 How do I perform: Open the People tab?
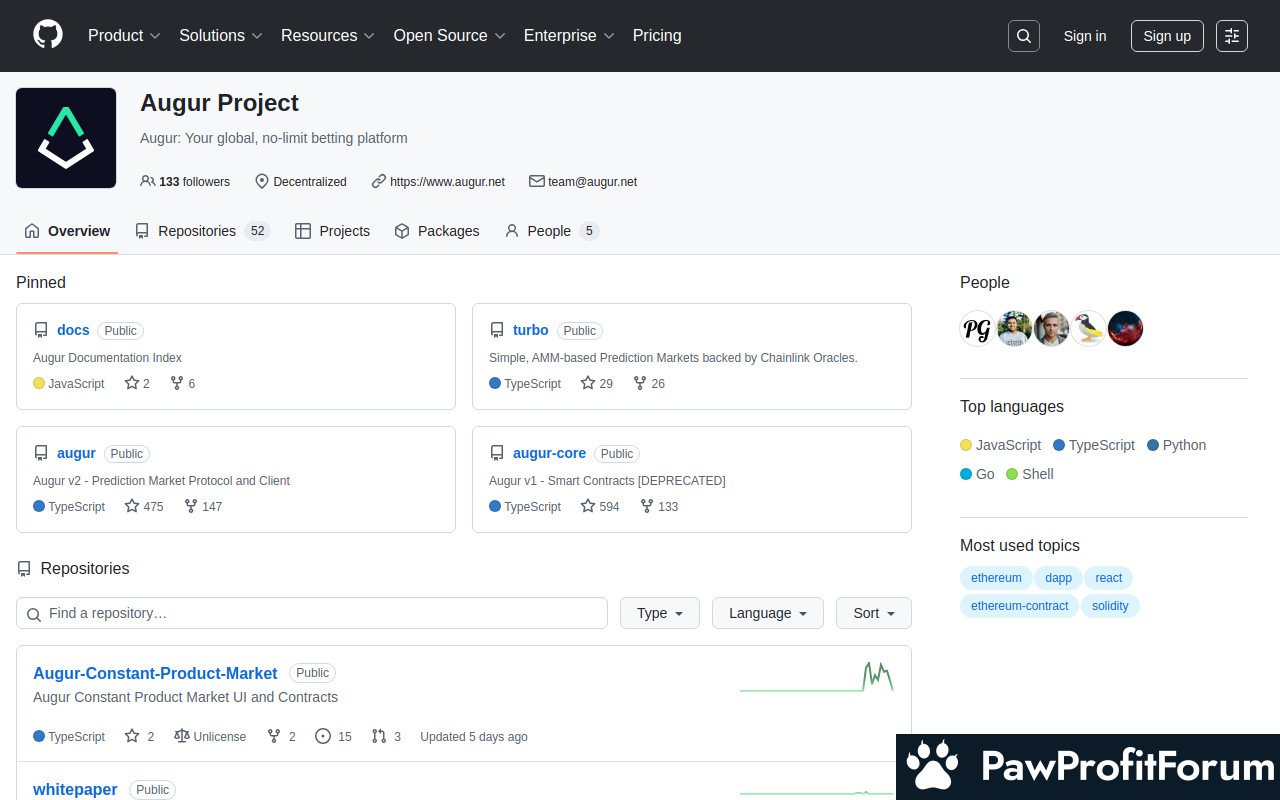(x=551, y=231)
